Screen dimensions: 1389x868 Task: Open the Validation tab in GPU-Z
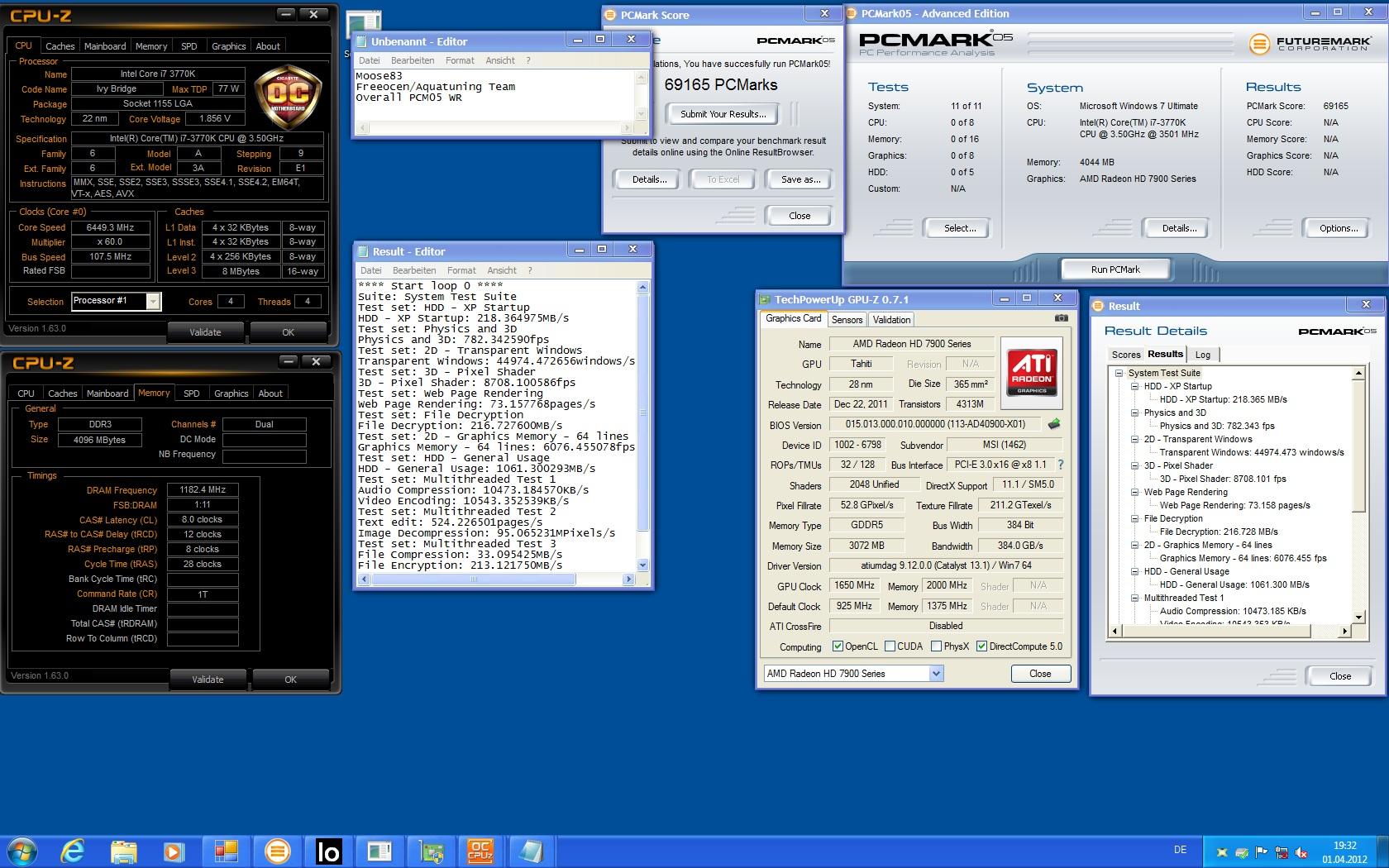891,320
